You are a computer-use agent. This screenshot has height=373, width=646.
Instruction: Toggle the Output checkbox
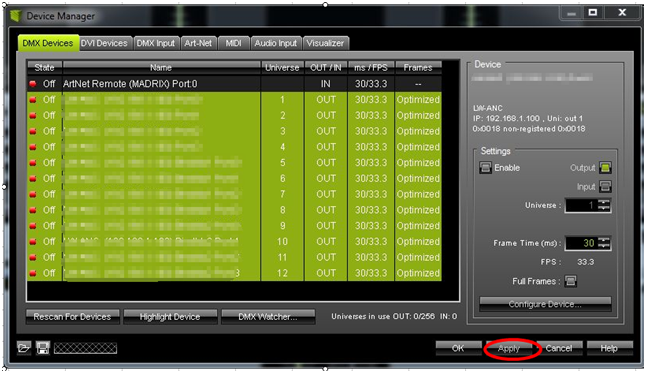pos(605,168)
